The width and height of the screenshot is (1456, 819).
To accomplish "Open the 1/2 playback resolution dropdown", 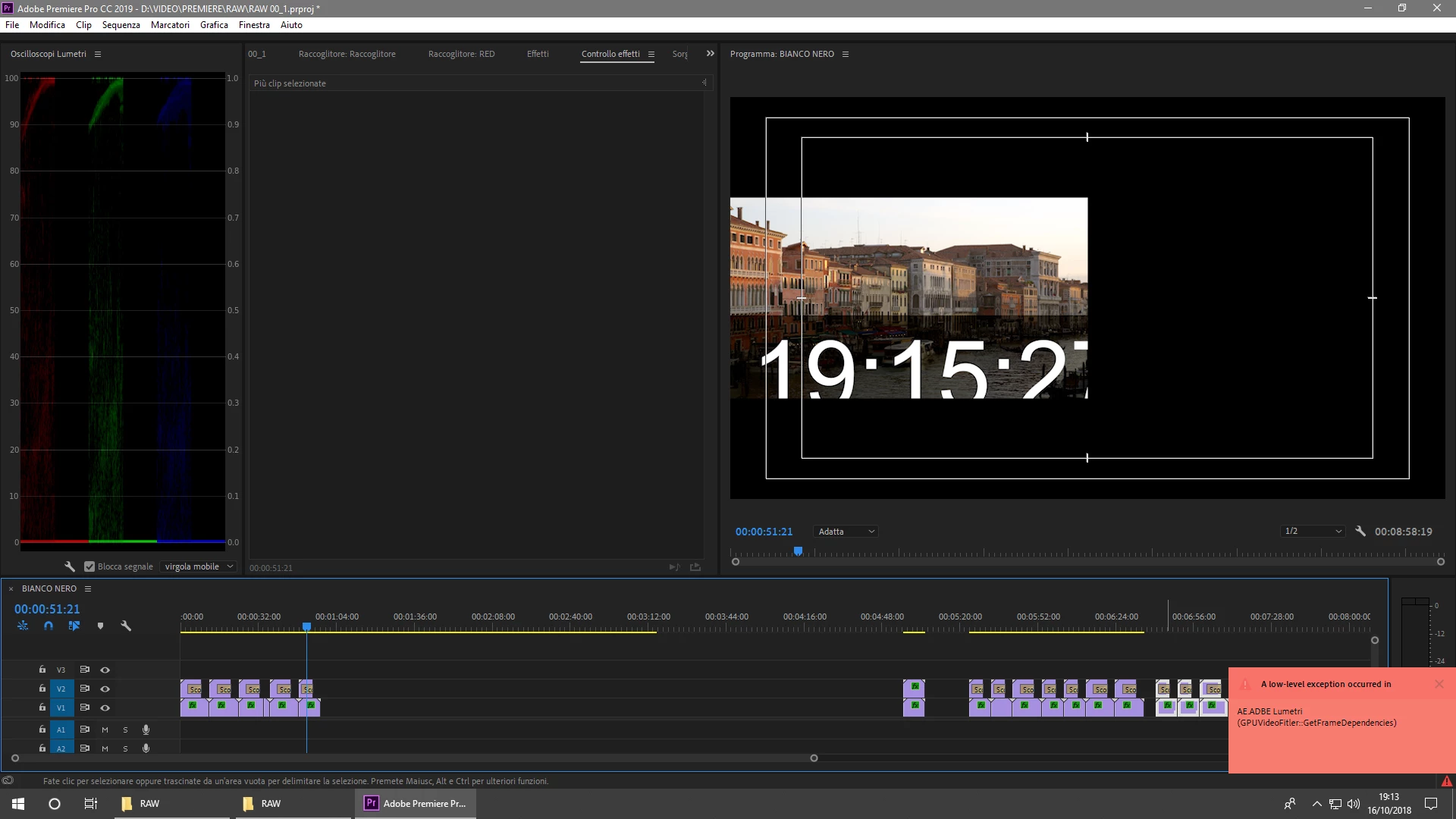I will [x=1313, y=532].
